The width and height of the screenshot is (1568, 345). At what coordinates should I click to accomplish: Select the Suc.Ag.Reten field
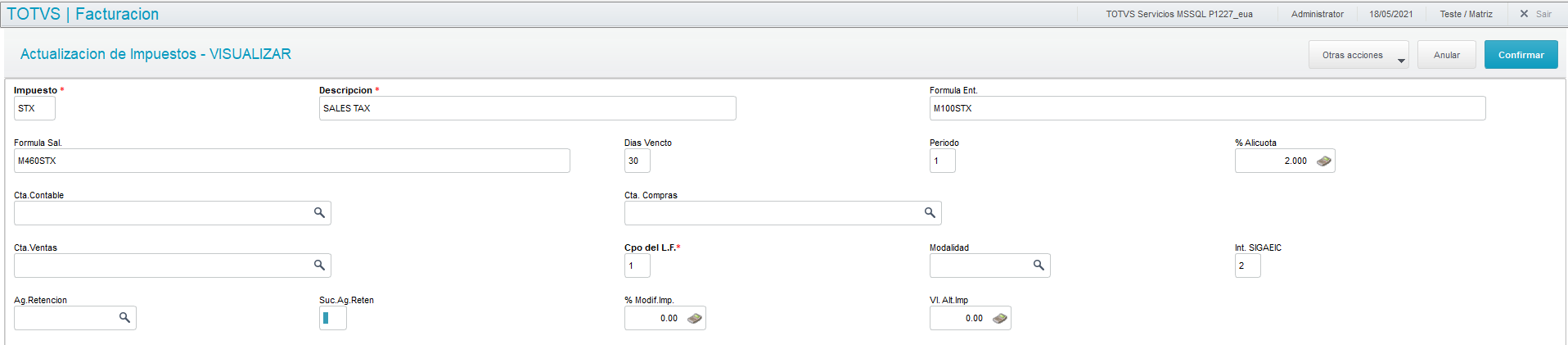tap(332, 318)
